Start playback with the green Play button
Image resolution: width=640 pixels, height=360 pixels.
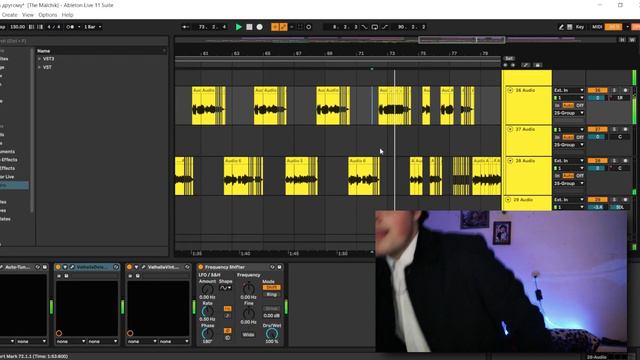point(239,27)
